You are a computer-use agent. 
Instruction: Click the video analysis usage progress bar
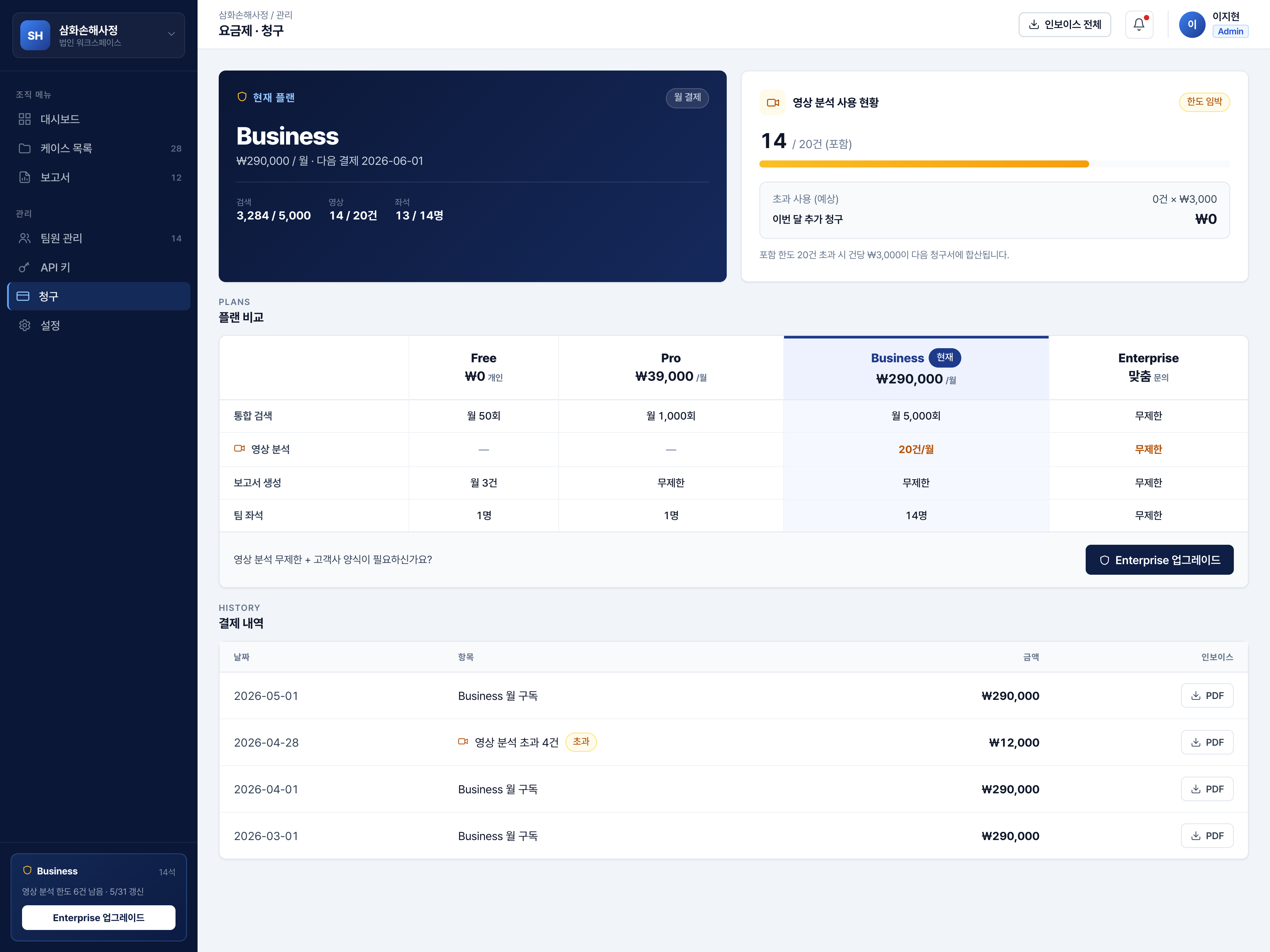(x=995, y=164)
